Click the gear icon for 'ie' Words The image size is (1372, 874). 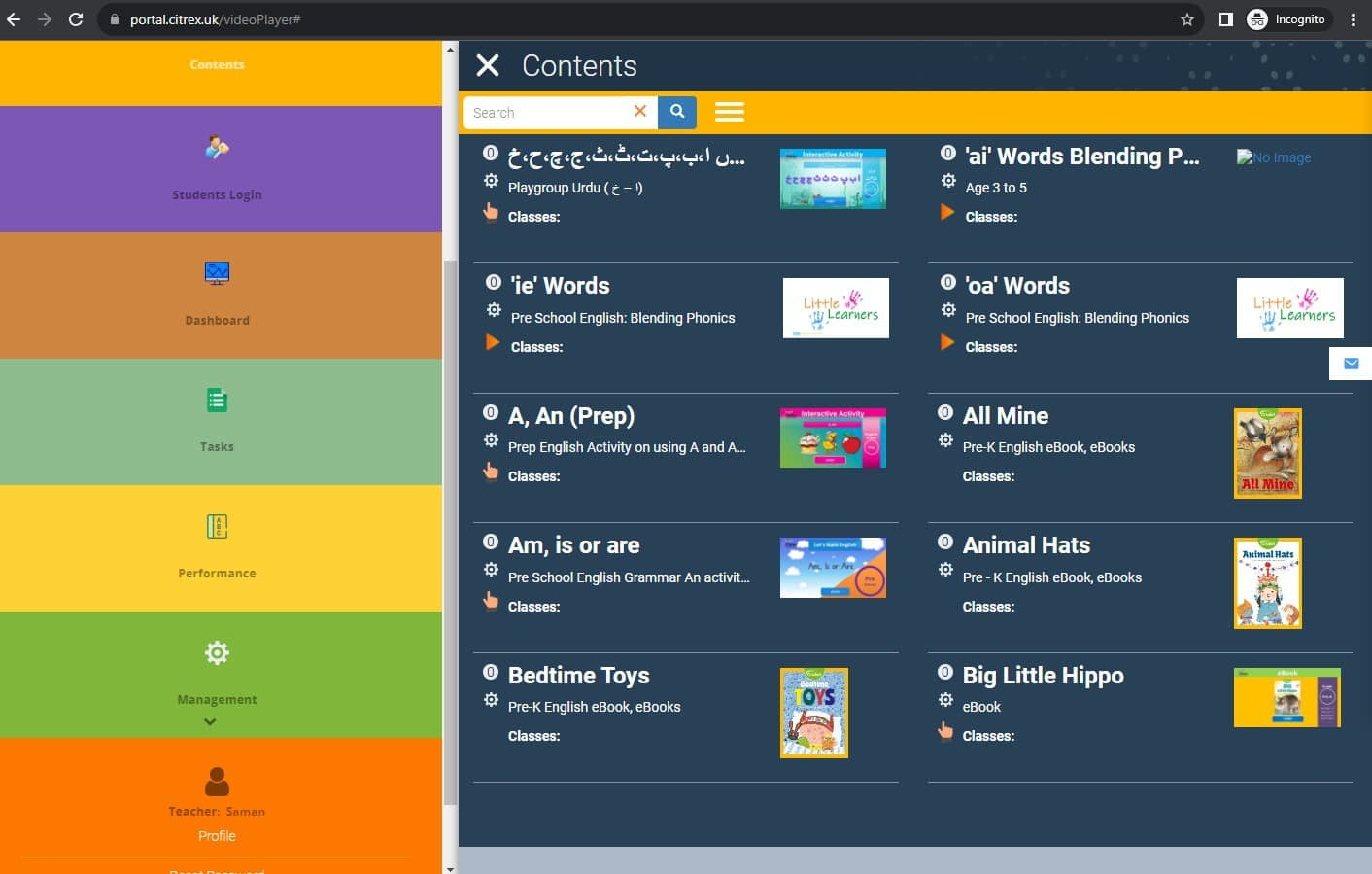coord(494,310)
